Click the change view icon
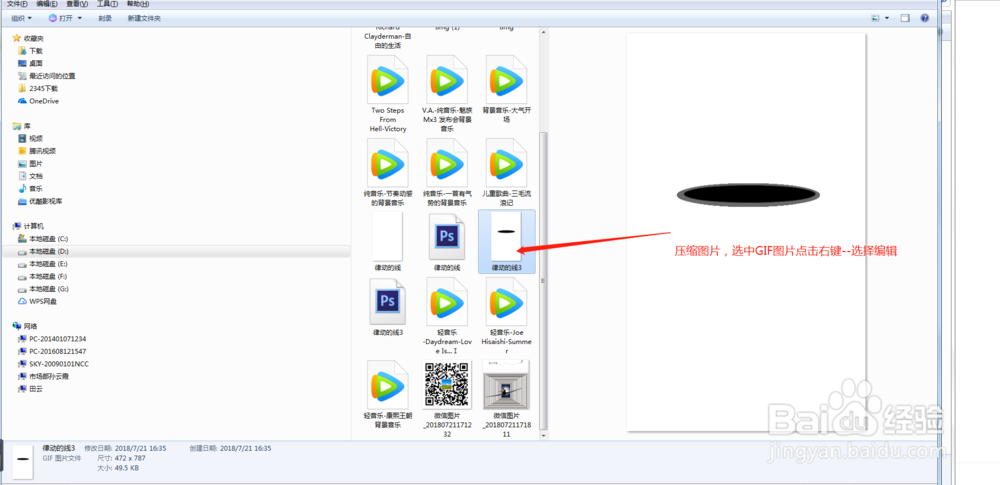 click(x=876, y=19)
